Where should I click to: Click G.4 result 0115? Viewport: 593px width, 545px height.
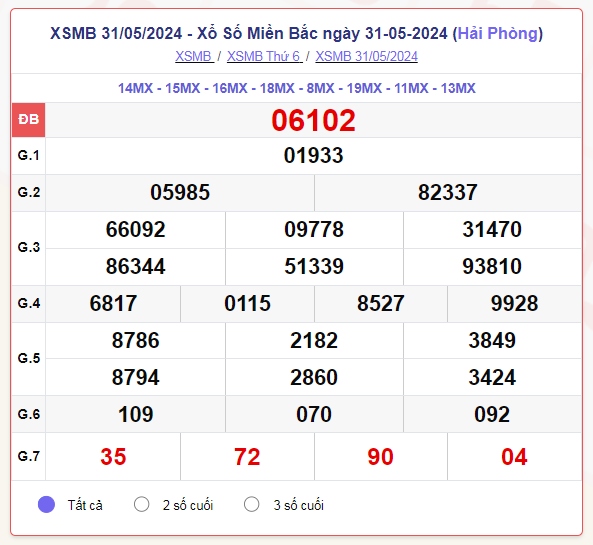(x=247, y=303)
